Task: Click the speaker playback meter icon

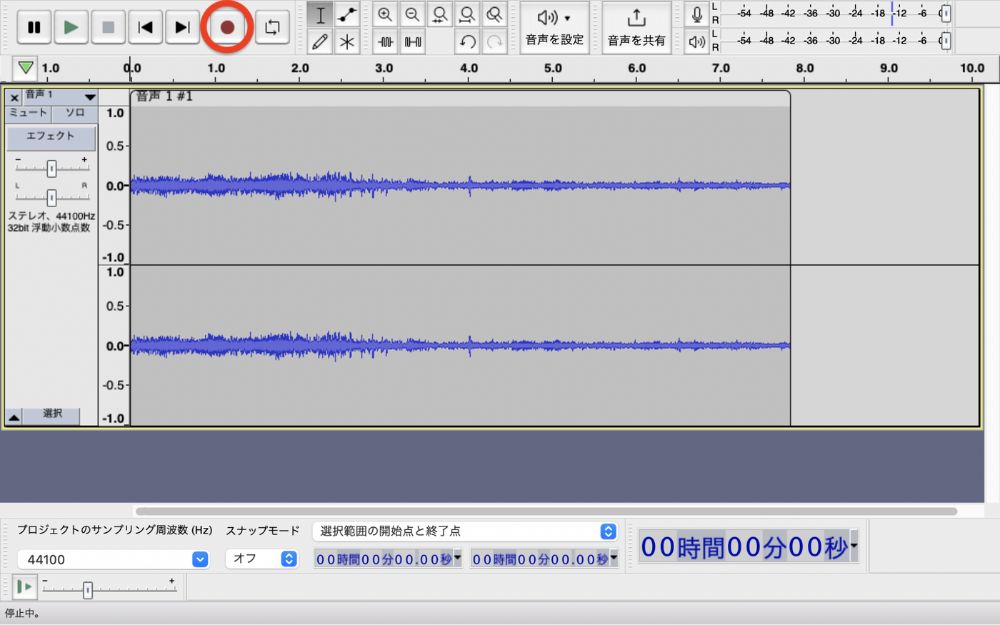Action: click(x=697, y=42)
